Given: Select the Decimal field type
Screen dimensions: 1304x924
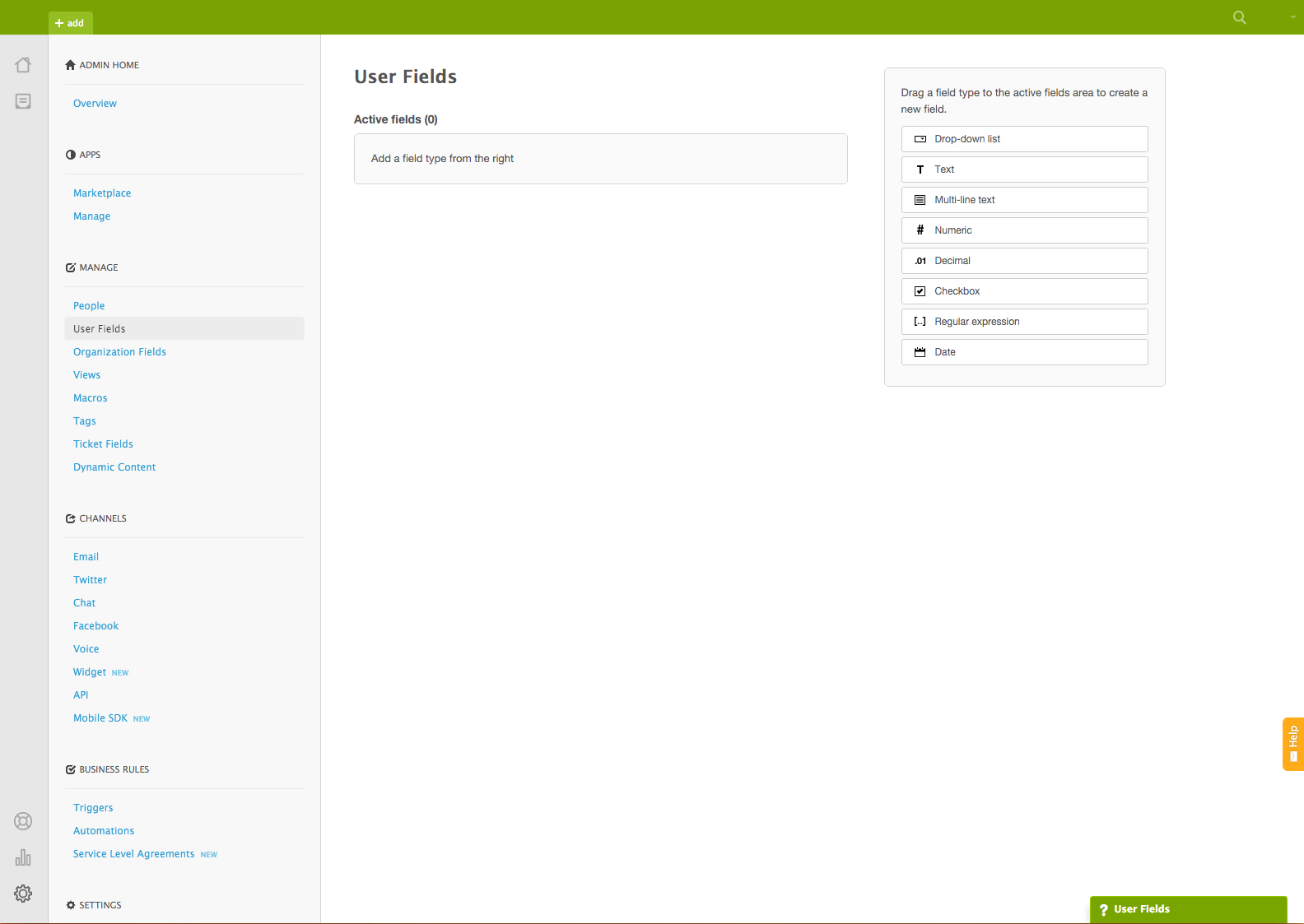Looking at the screenshot, I should pos(1024,261).
